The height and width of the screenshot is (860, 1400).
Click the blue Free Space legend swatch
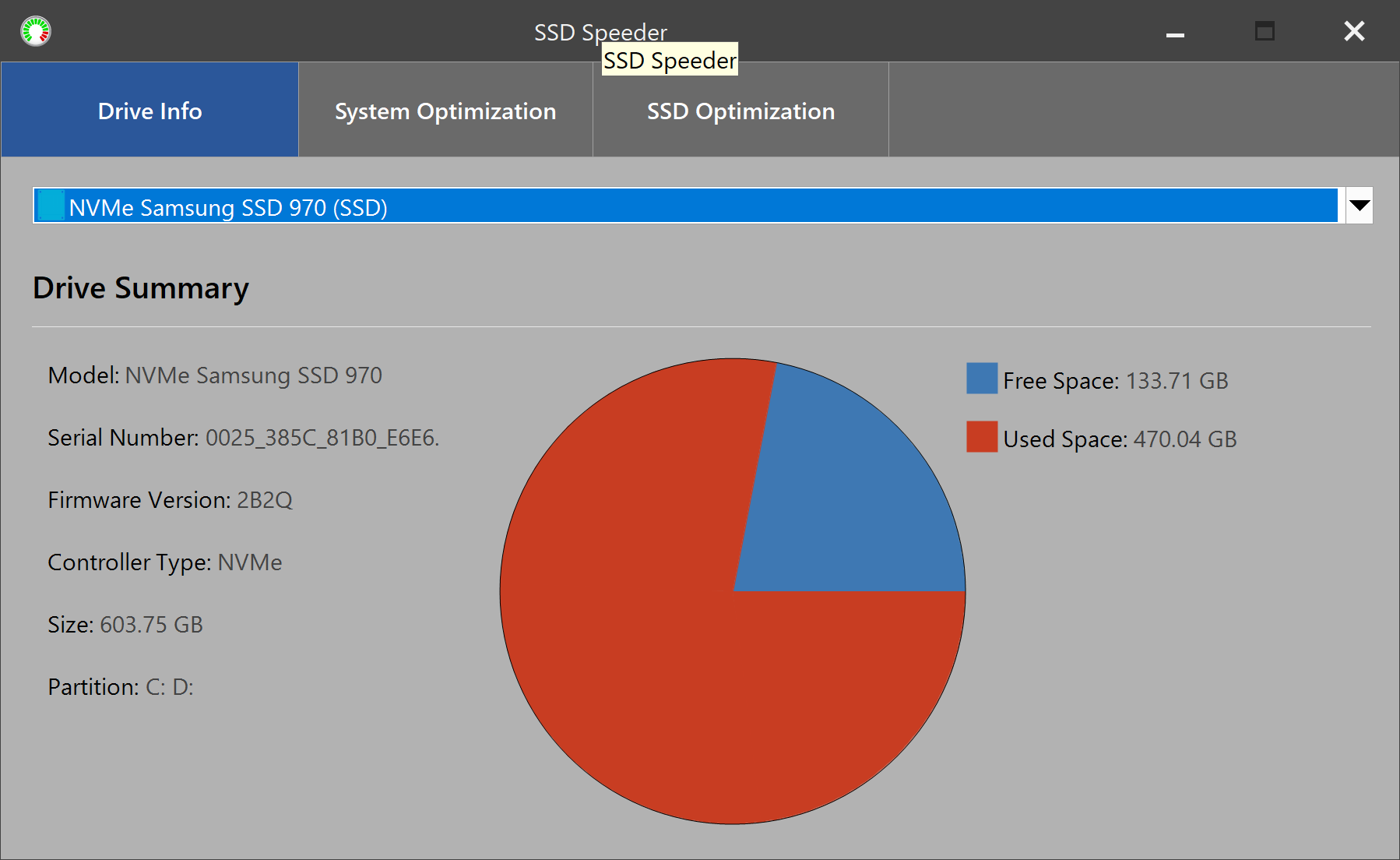[982, 379]
